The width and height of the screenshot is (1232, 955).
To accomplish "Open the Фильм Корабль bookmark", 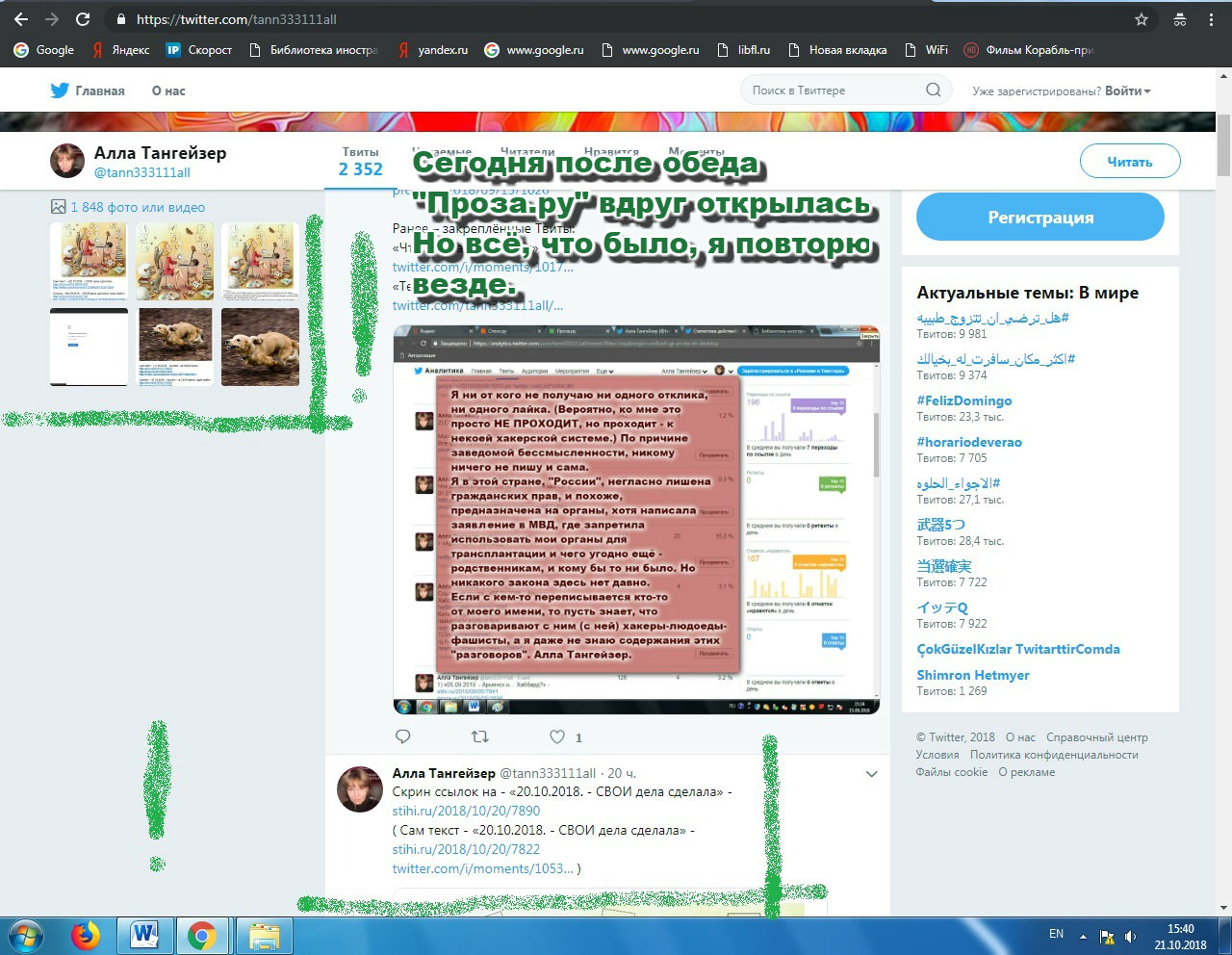I will click(x=1030, y=50).
